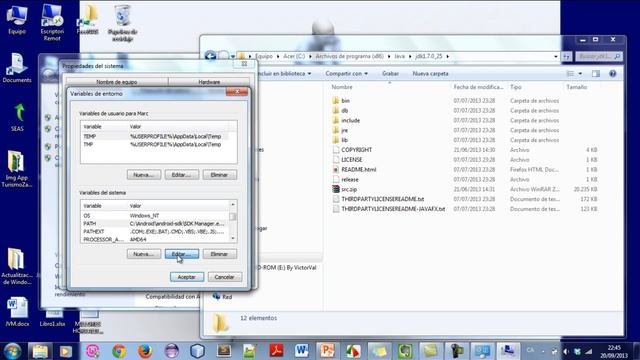The image size is (640, 360).
Task: Open the Windows Start menu
Action: tap(12, 351)
